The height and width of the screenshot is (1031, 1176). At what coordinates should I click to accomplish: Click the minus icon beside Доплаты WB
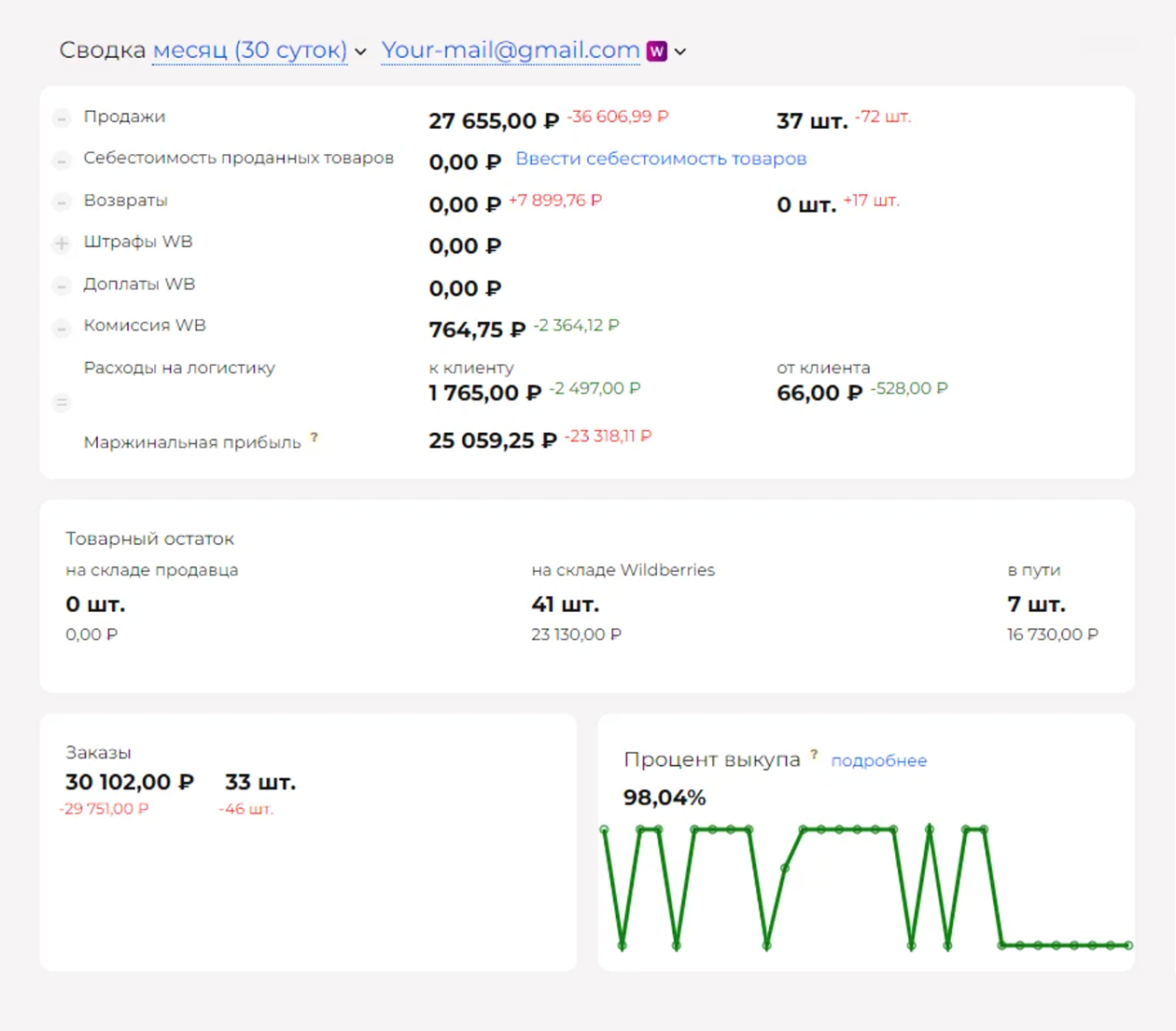click(x=62, y=286)
